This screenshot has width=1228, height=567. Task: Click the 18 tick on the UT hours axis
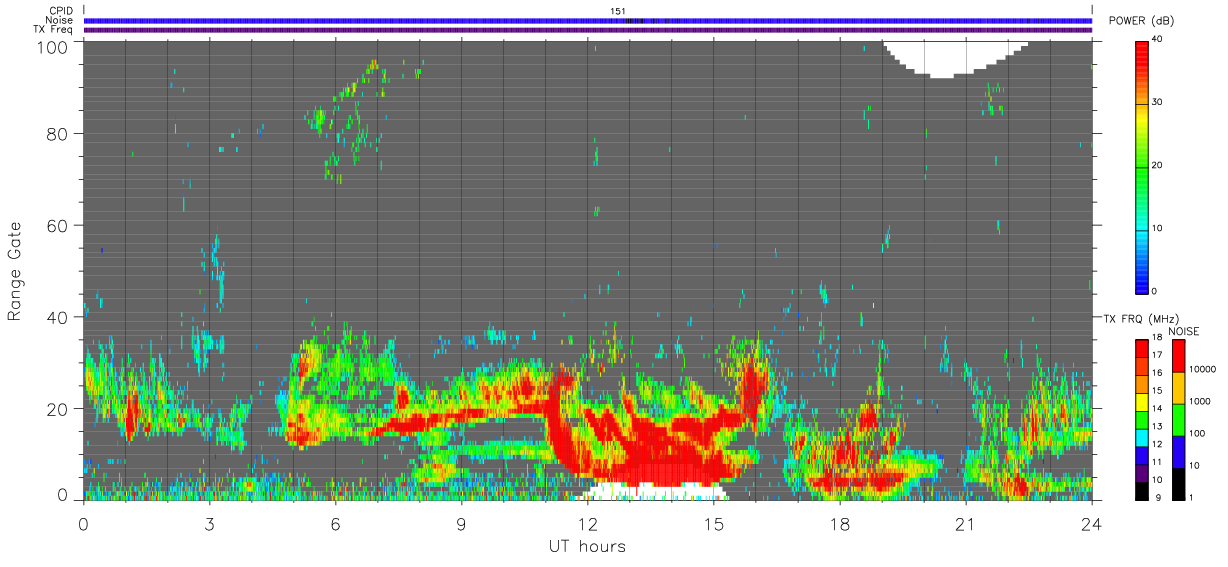840,524
